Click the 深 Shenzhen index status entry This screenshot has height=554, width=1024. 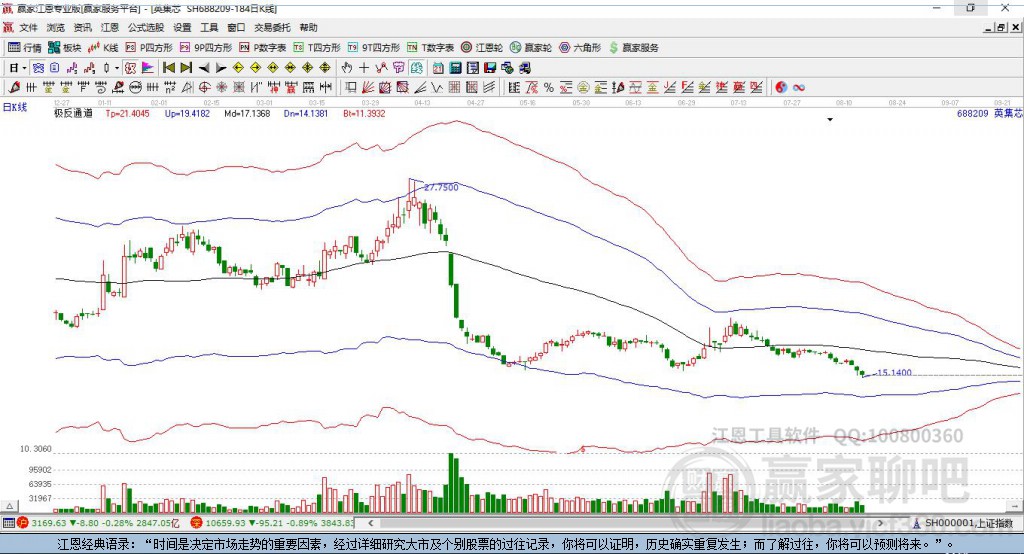pyautogui.click(x=273, y=523)
